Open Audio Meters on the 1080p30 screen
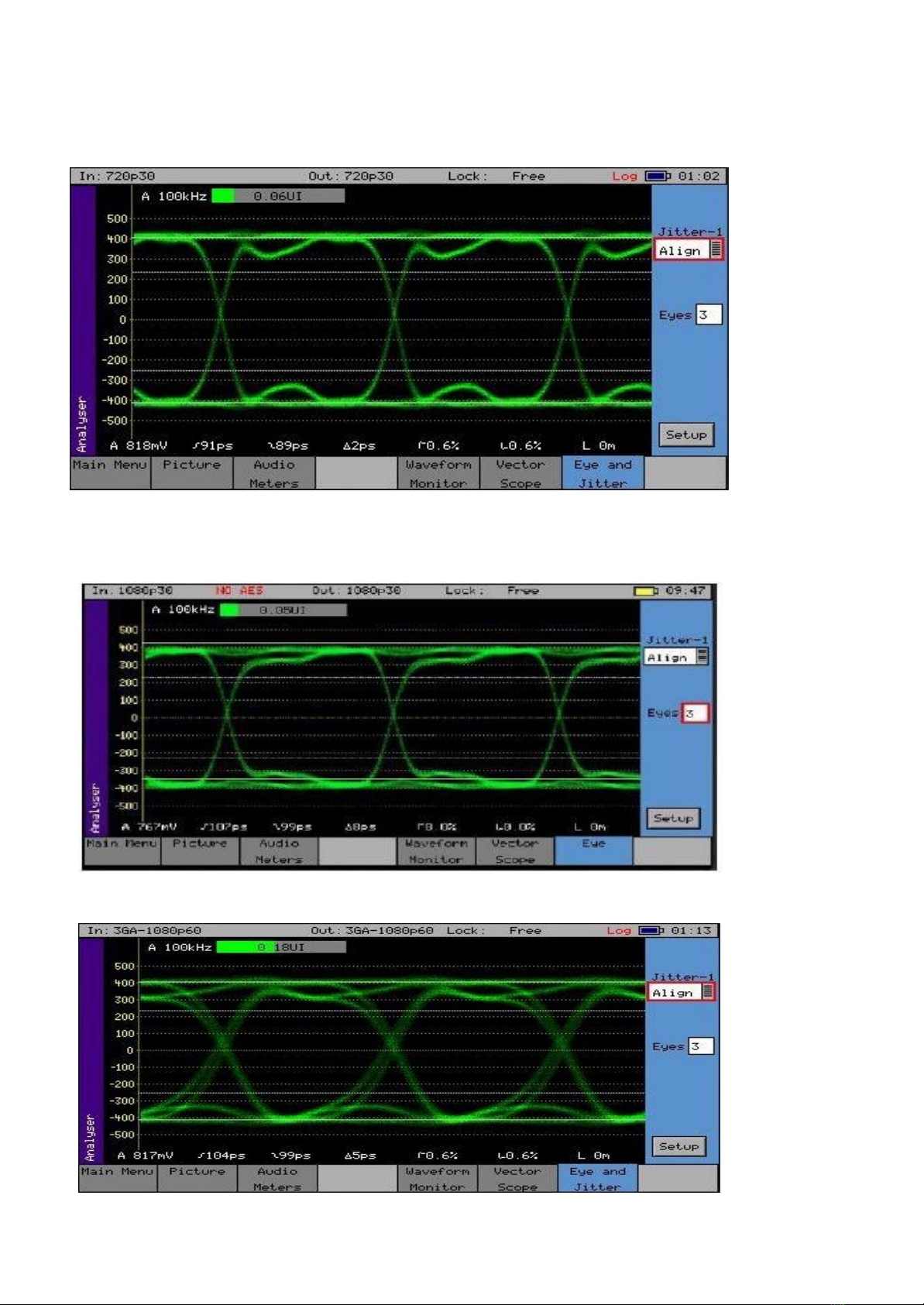 [279, 851]
